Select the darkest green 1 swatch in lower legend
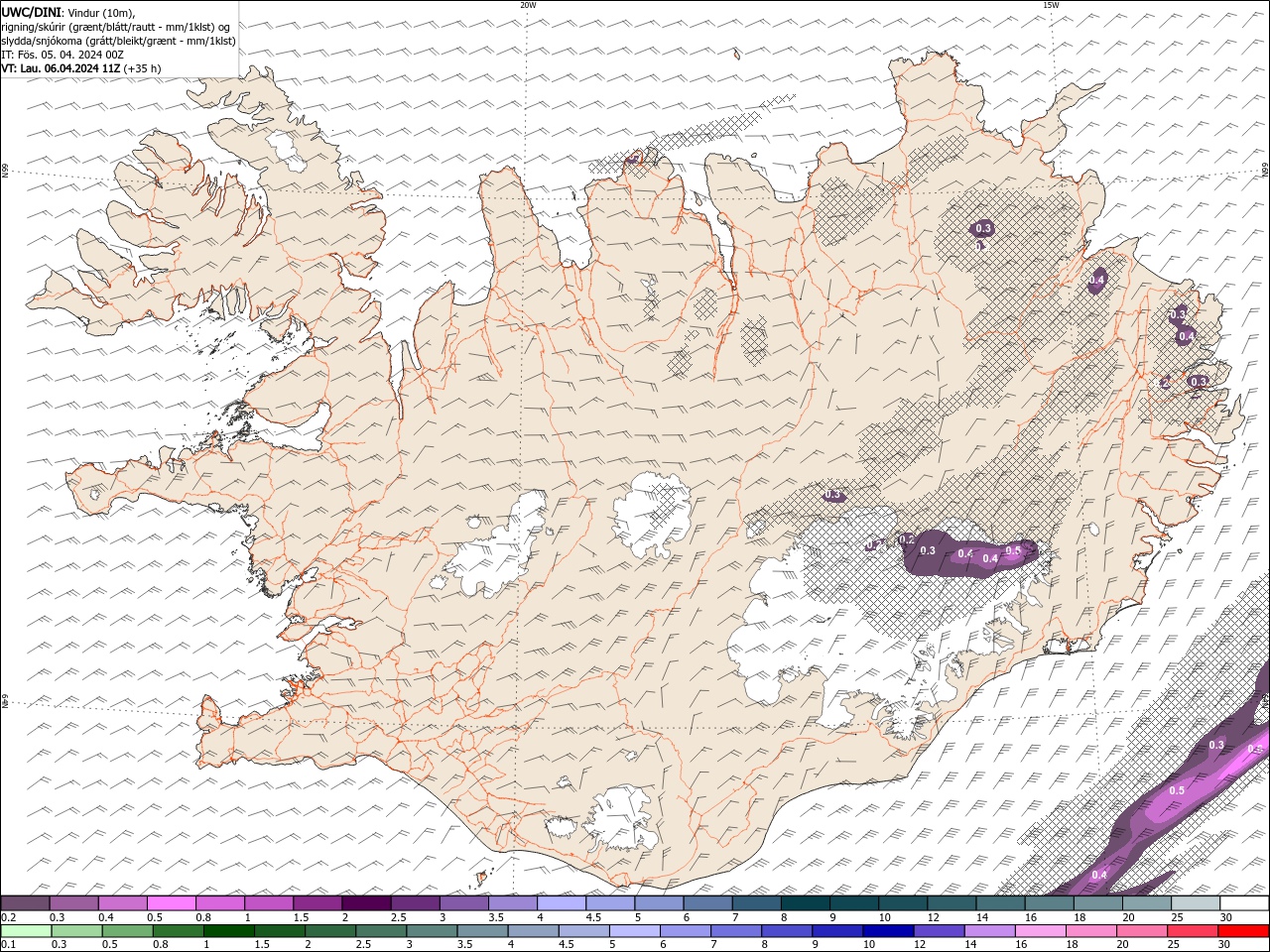1270x952 pixels. pyautogui.click(x=229, y=931)
